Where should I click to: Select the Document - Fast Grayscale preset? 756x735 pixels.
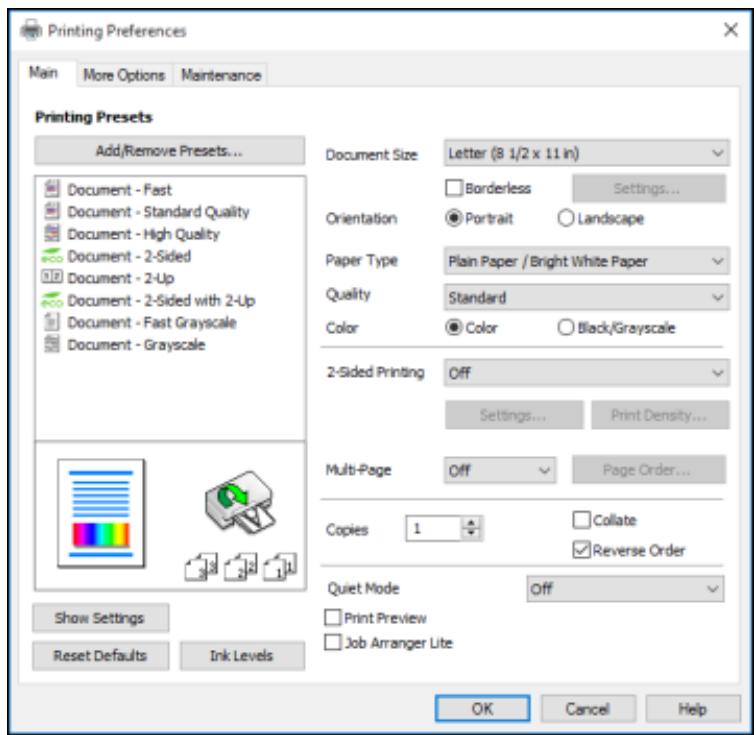pos(152,322)
